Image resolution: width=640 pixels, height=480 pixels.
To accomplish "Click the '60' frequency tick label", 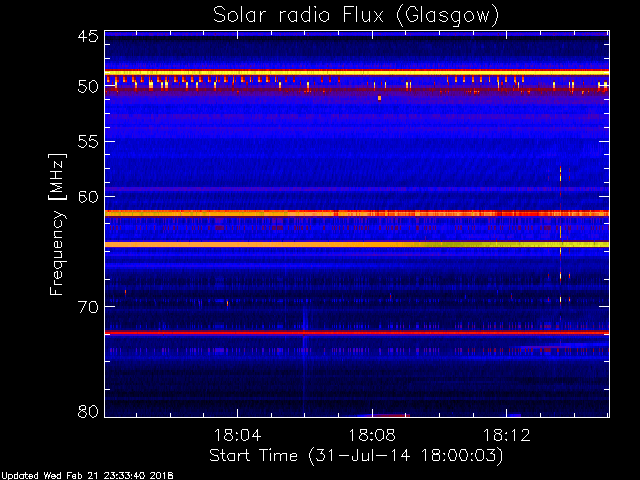I will pos(88,196).
